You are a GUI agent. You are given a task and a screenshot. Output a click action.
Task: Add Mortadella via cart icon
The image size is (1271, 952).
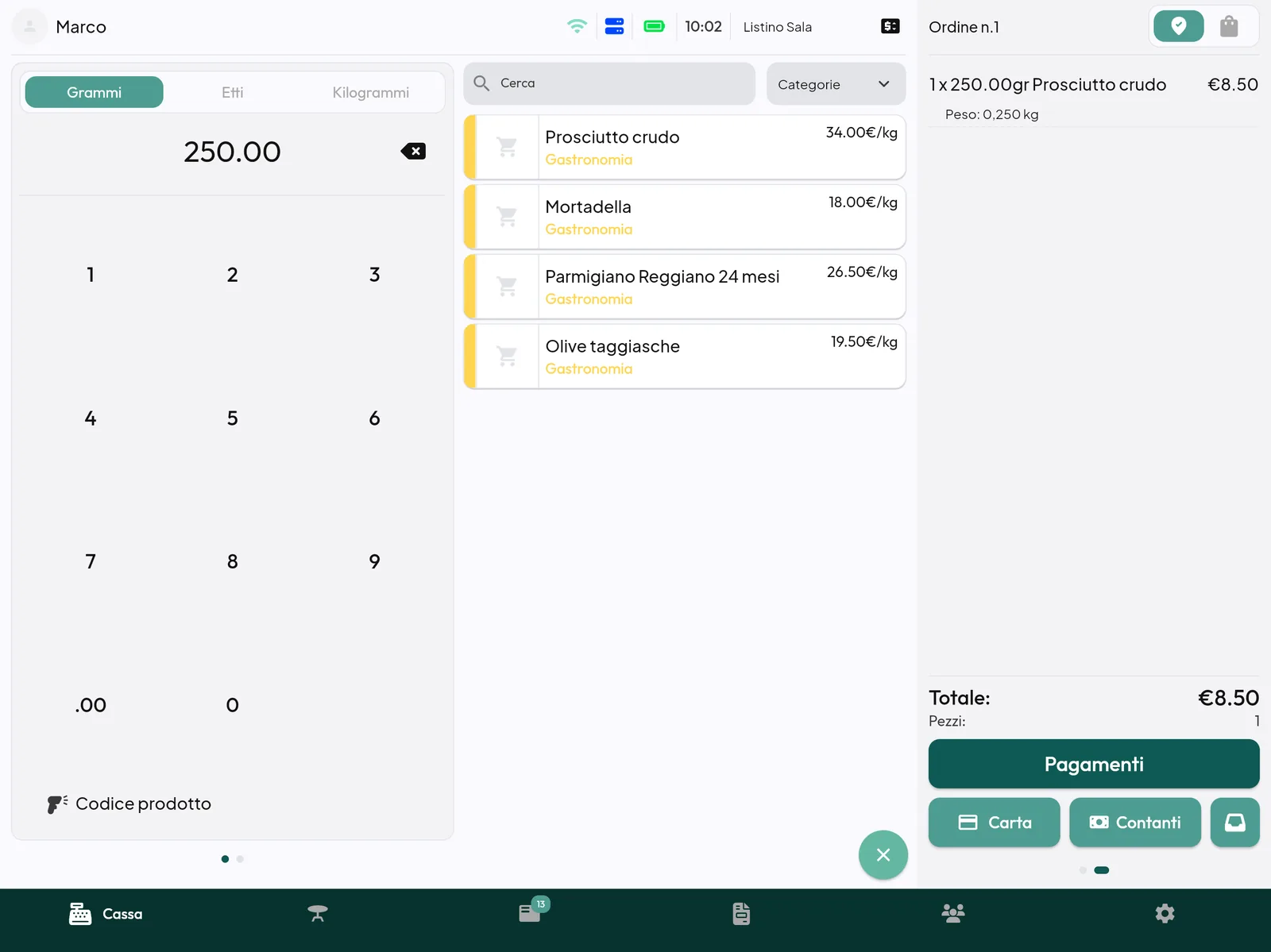tap(507, 217)
